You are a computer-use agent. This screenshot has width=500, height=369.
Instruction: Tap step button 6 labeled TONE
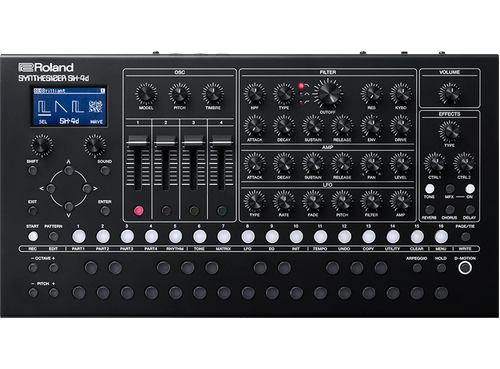(x=199, y=236)
